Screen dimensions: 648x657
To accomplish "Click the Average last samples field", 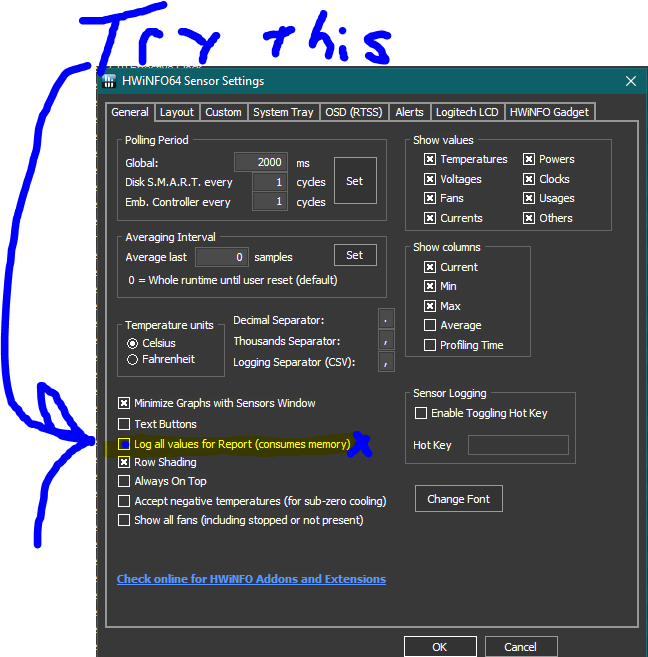I will (x=222, y=257).
